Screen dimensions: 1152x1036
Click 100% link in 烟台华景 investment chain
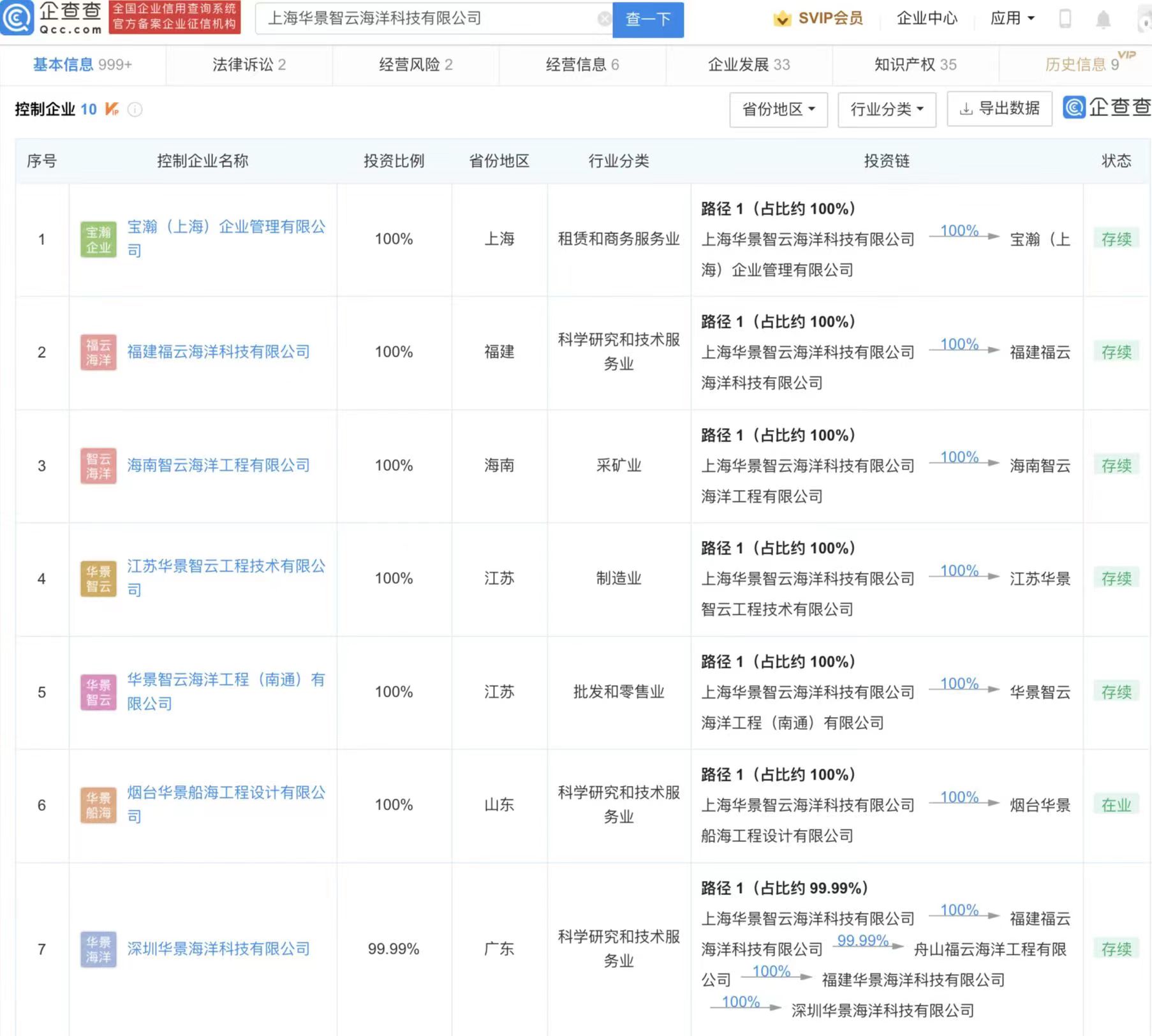coord(959,797)
